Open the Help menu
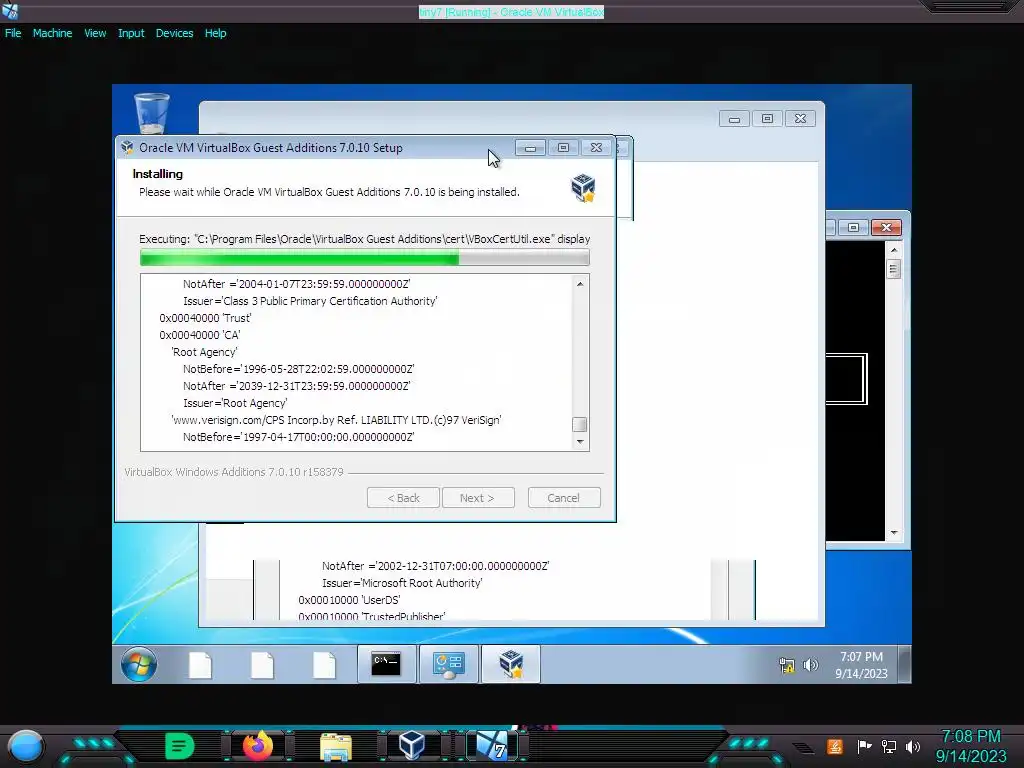 point(216,33)
